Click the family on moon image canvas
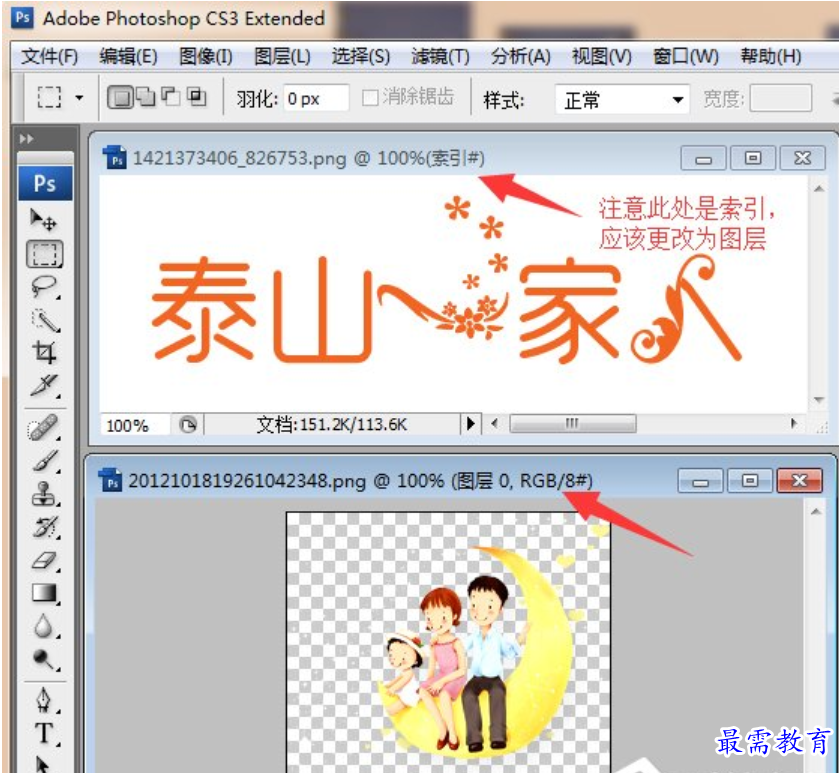839x773 pixels. point(448,642)
